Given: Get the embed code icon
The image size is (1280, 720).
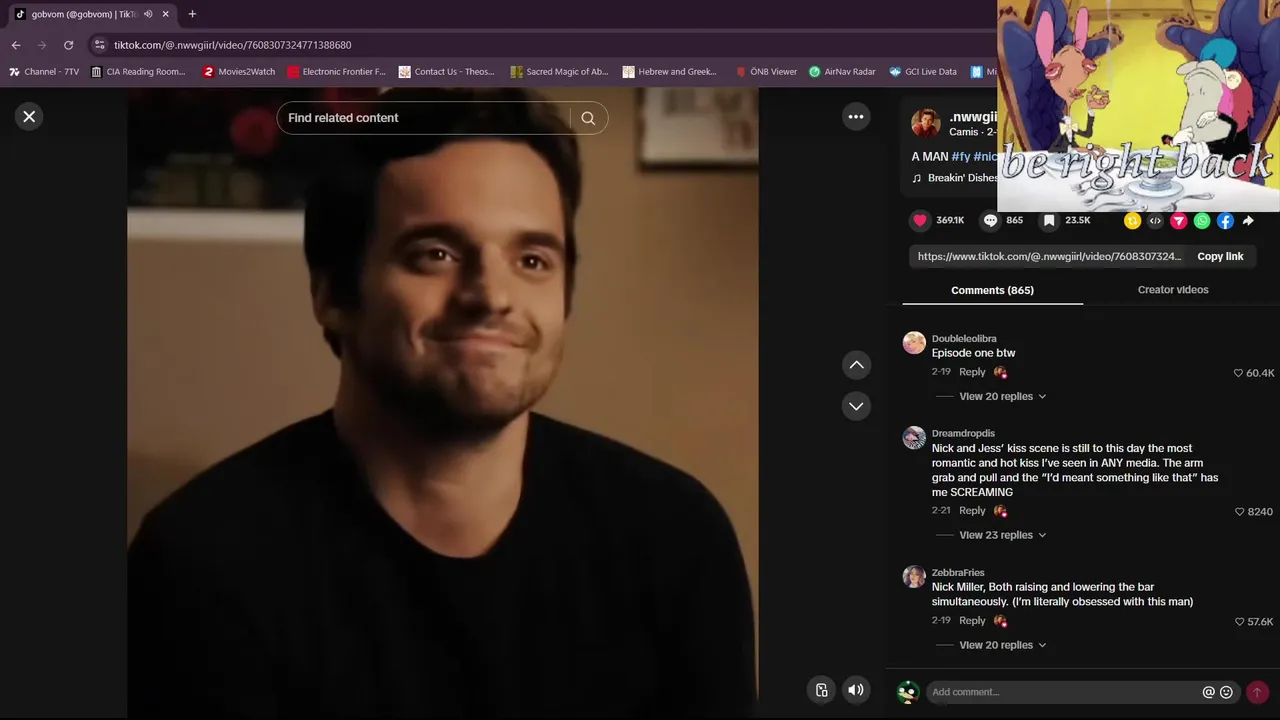Looking at the screenshot, I should coord(1155,221).
